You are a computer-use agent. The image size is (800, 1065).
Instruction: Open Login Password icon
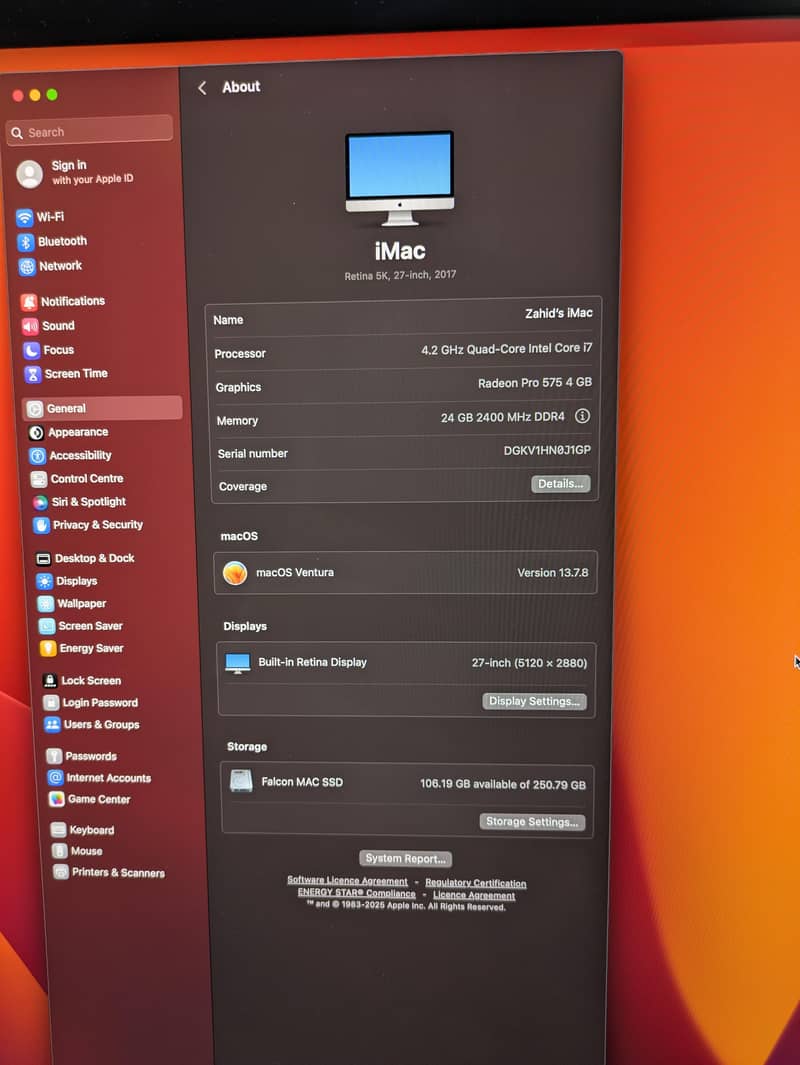coord(52,702)
